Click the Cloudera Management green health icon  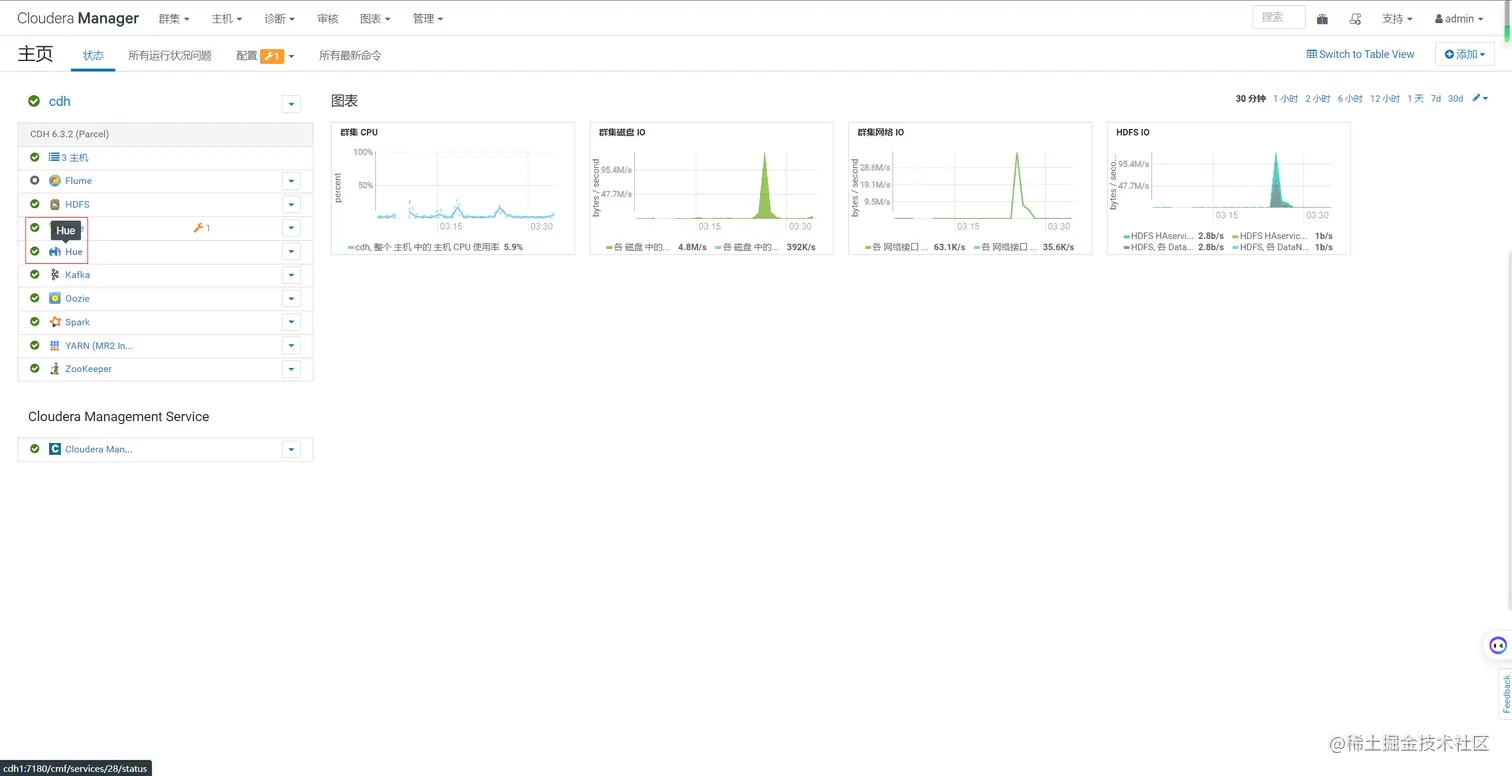click(x=35, y=449)
